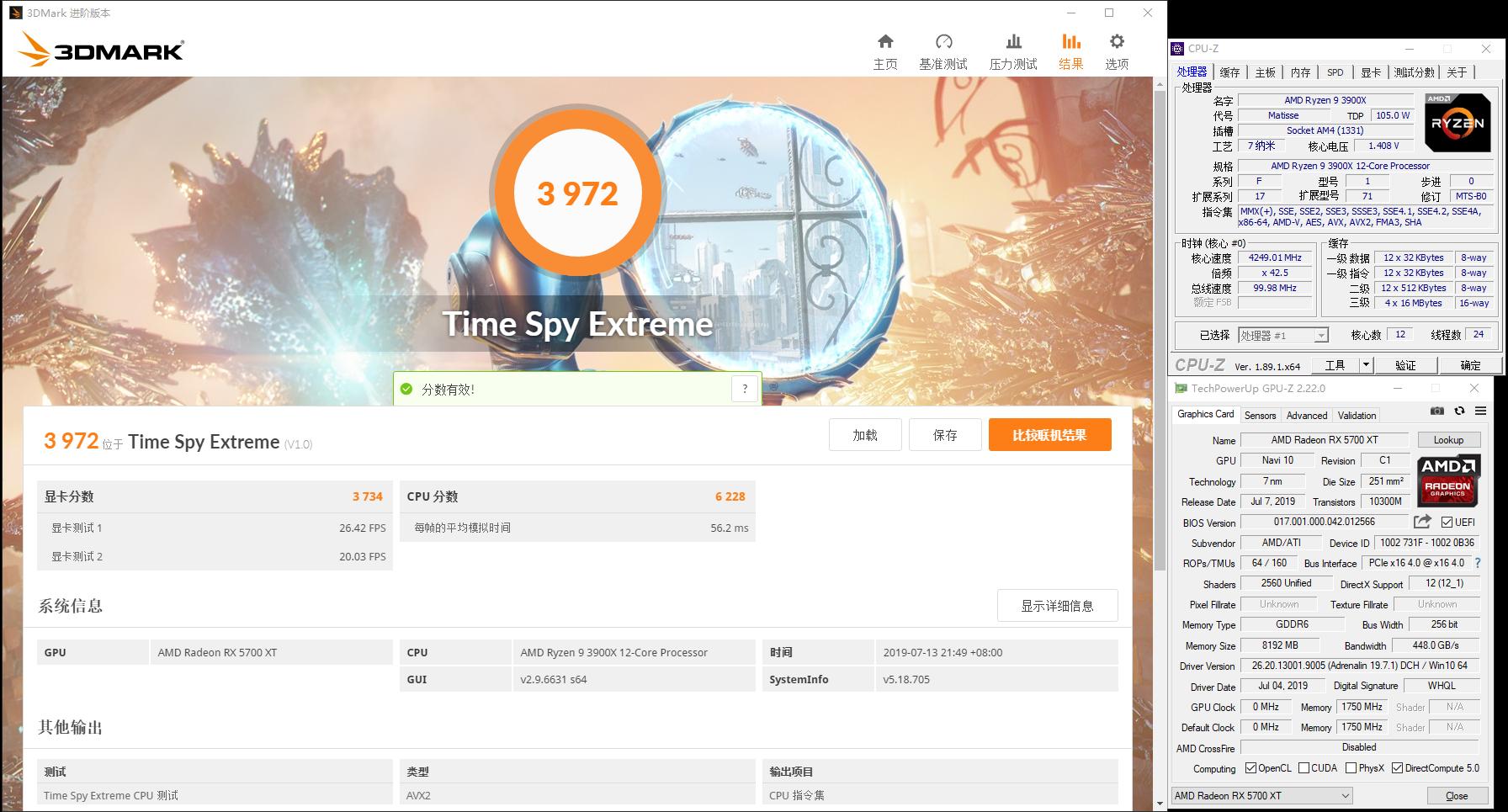Open the GPU-Z hamburger menu
The width and height of the screenshot is (1508, 812).
[x=1479, y=411]
